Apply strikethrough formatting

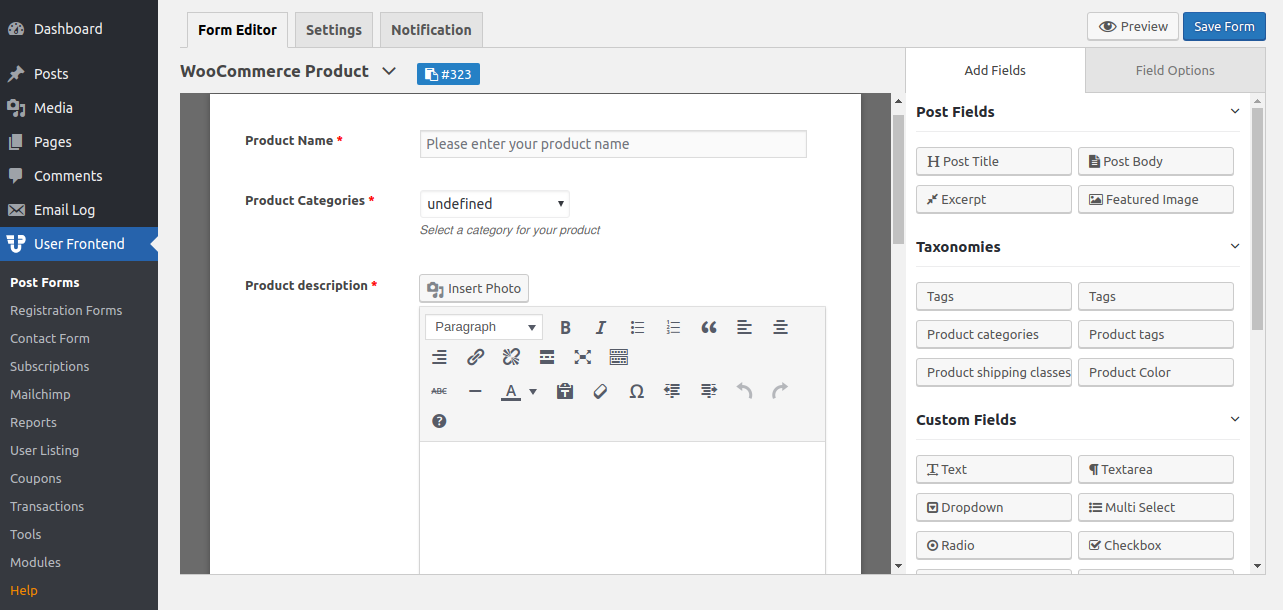(439, 391)
